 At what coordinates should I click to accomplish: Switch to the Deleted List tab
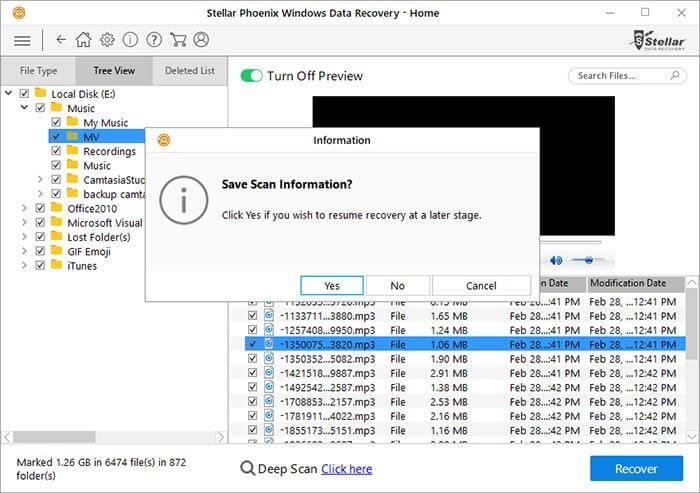click(190, 71)
